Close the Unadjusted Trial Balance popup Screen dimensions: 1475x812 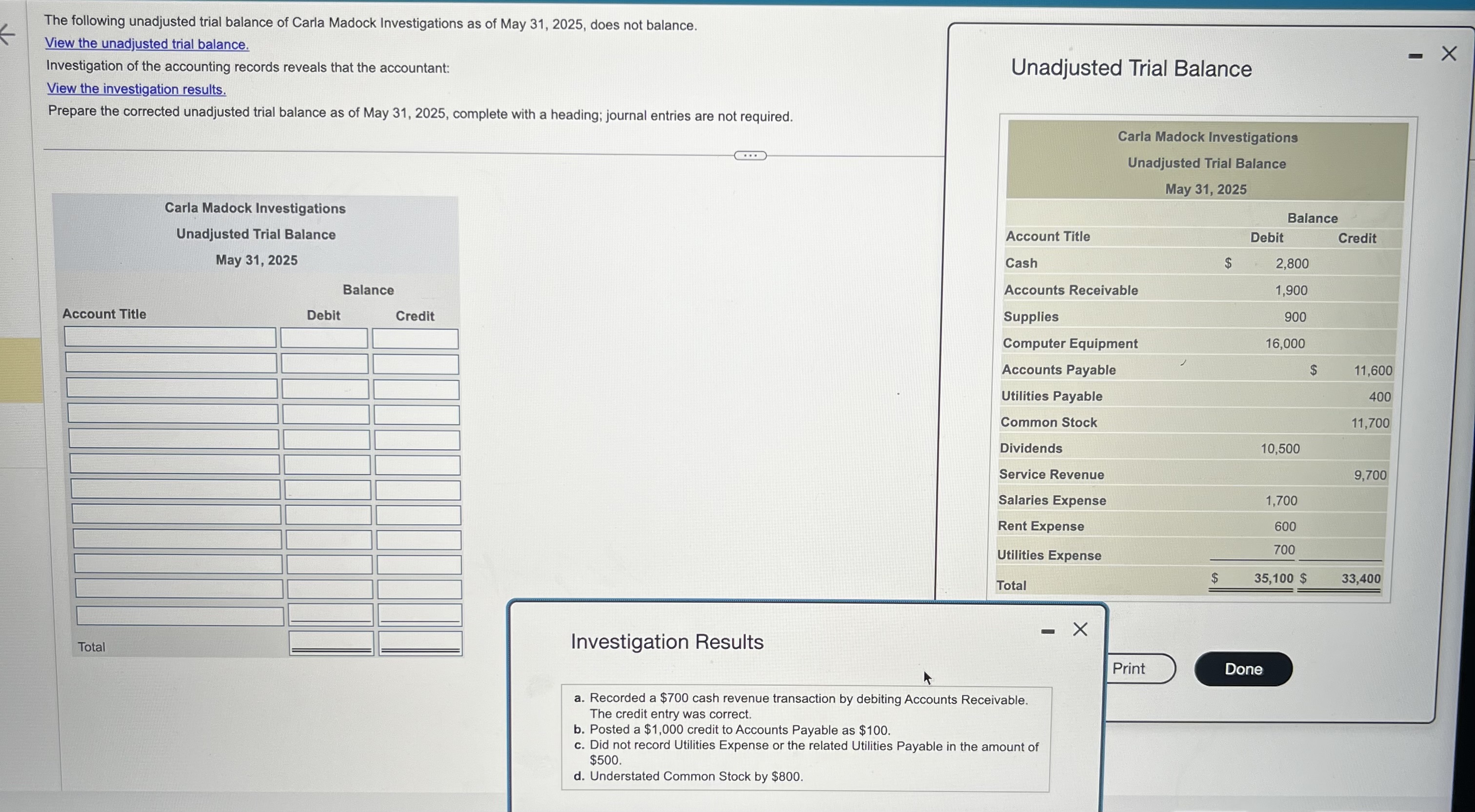1449,54
